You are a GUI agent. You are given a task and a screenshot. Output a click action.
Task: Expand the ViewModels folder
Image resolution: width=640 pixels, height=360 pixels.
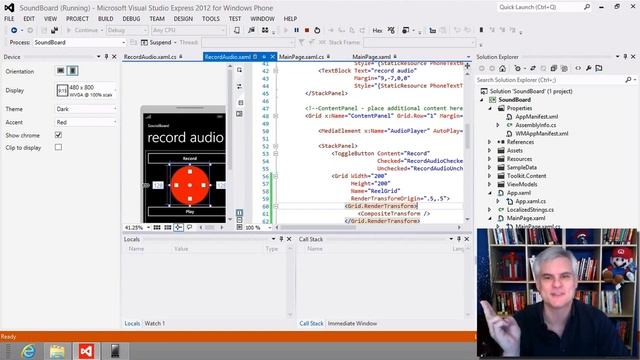(489, 184)
